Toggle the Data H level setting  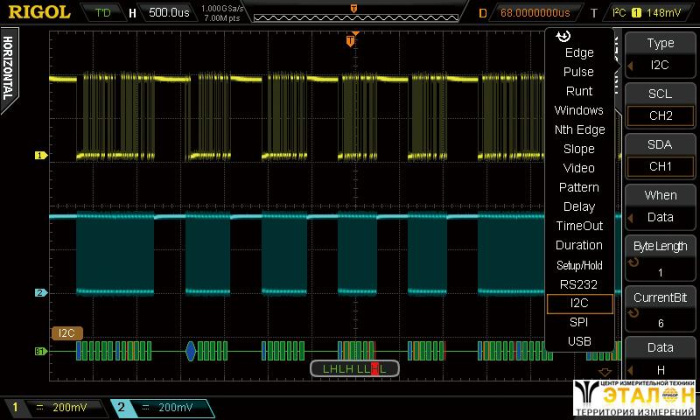[660, 361]
